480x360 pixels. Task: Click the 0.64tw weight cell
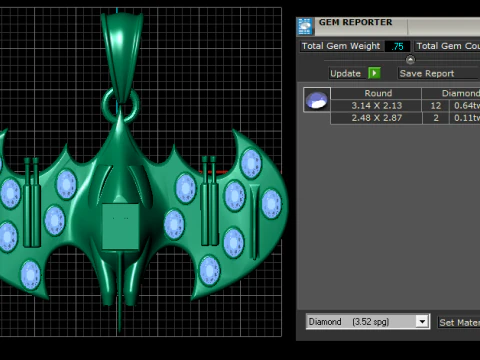(465, 106)
